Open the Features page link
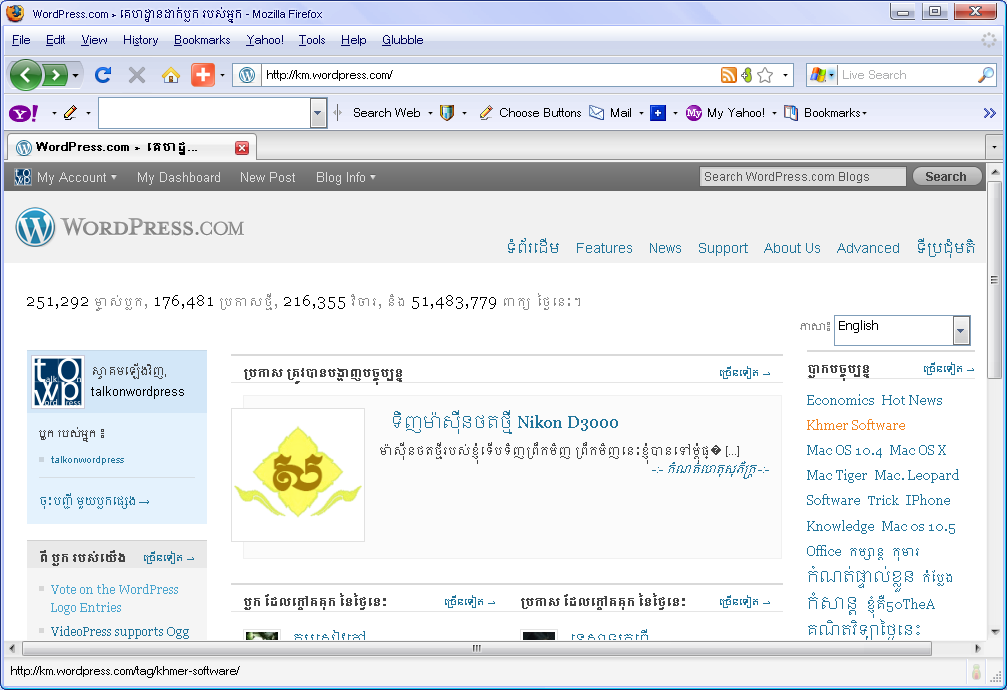The width and height of the screenshot is (1007, 690). 604,248
